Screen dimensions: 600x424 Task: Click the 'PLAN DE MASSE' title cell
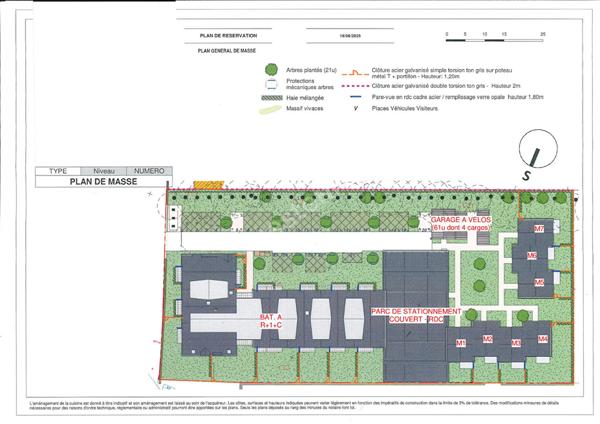(103, 182)
